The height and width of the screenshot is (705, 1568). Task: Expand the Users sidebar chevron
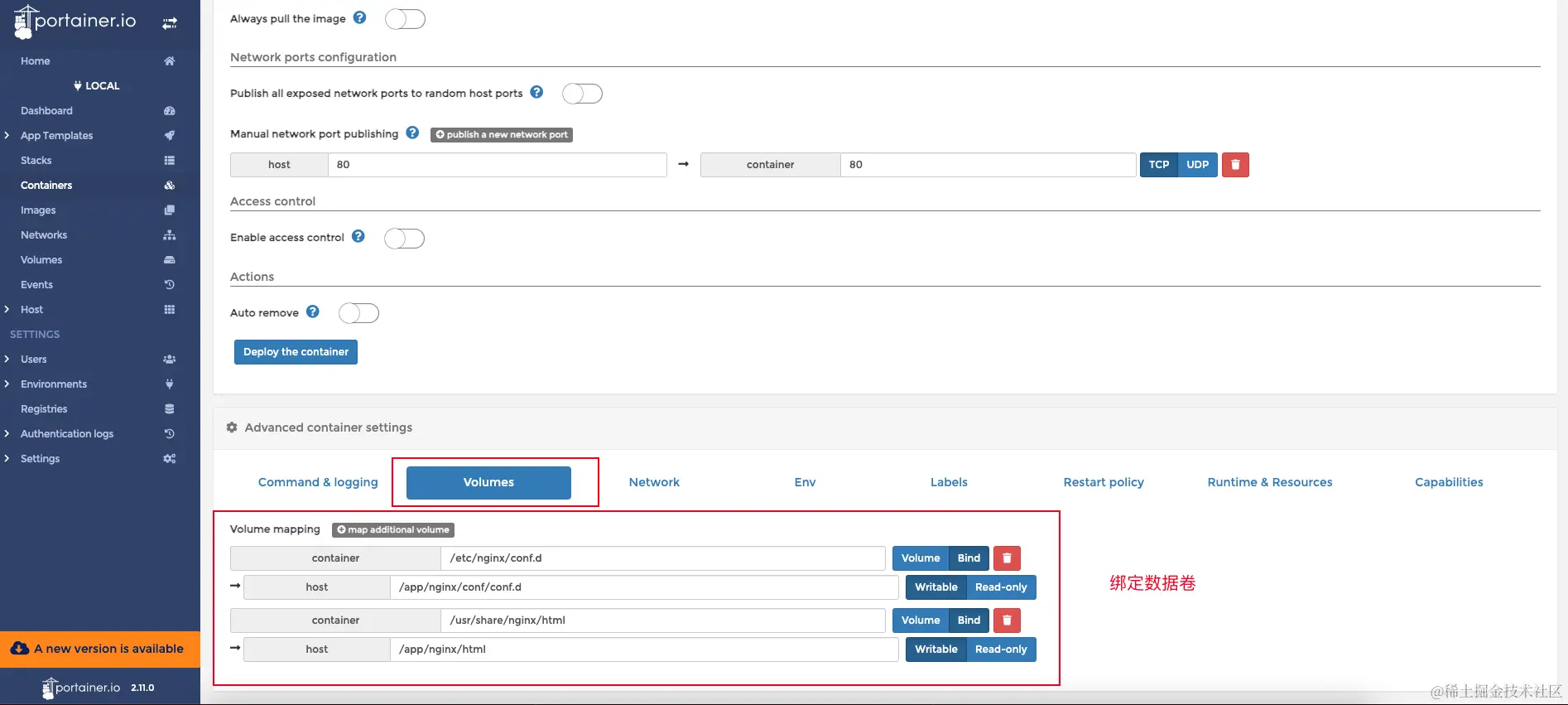coord(7,360)
